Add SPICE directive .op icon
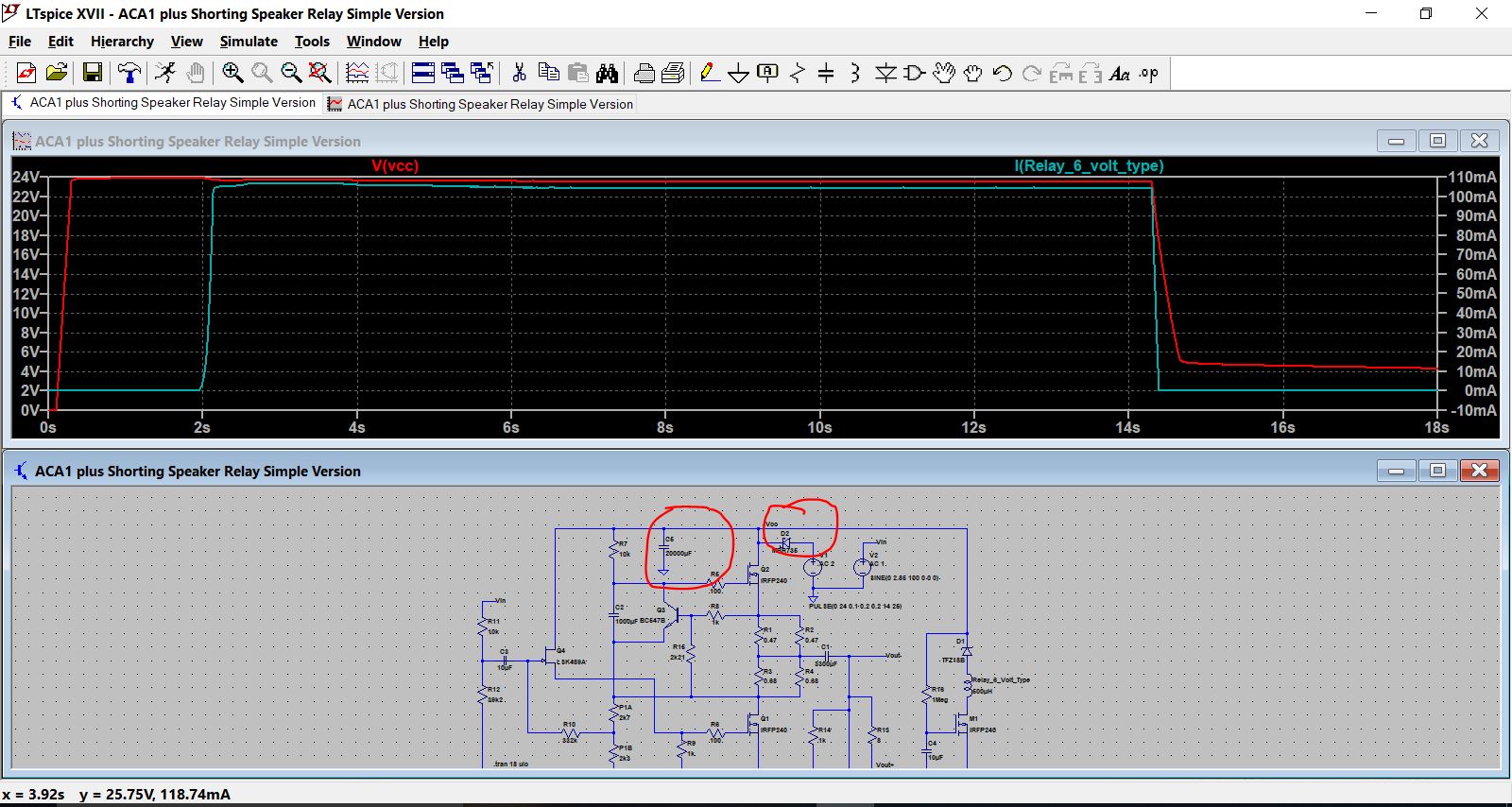The image size is (1512, 807). tap(1149, 73)
